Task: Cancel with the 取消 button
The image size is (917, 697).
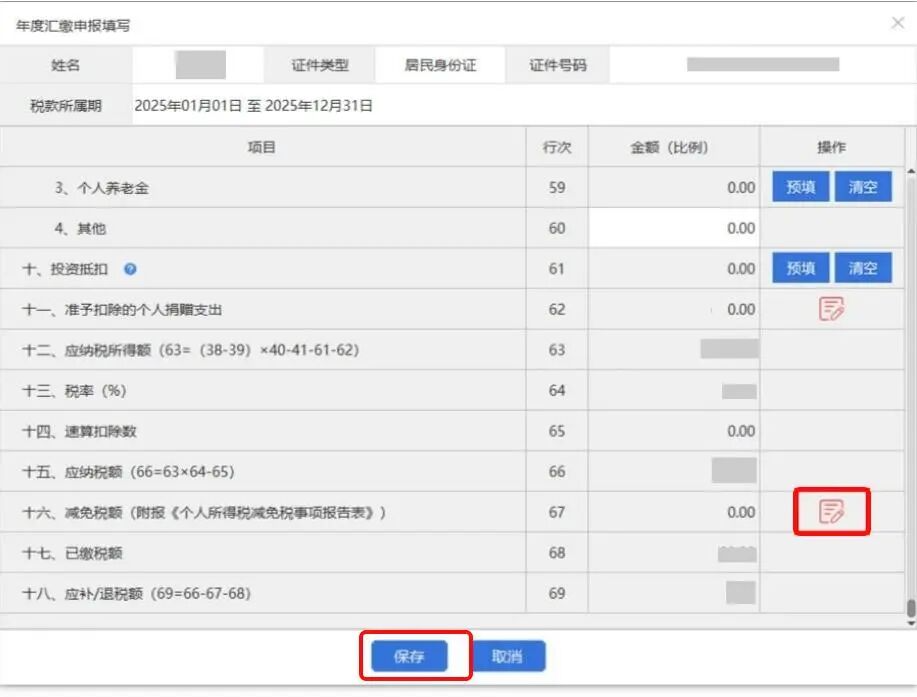Action: (x=508, y=656)
